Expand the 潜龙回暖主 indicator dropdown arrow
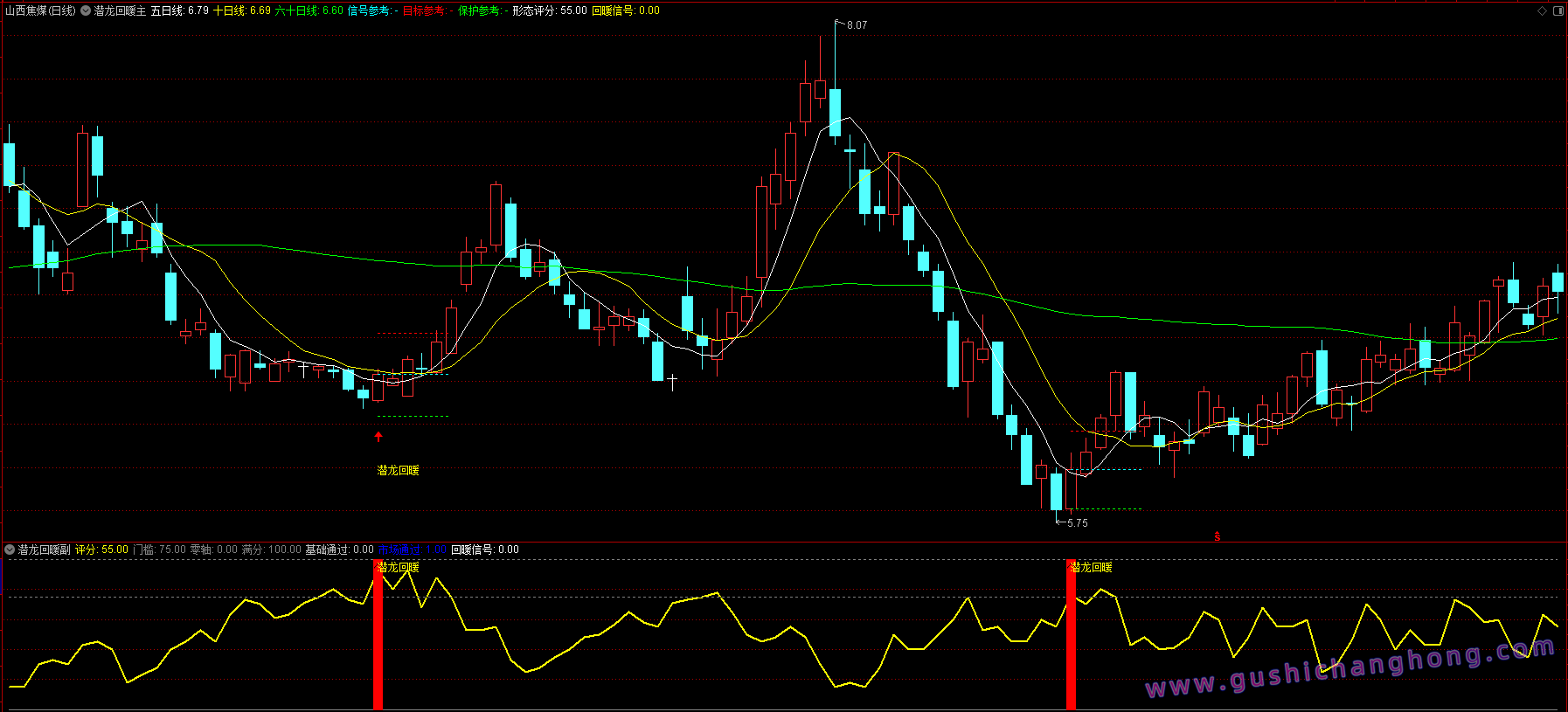 [86, 11]
